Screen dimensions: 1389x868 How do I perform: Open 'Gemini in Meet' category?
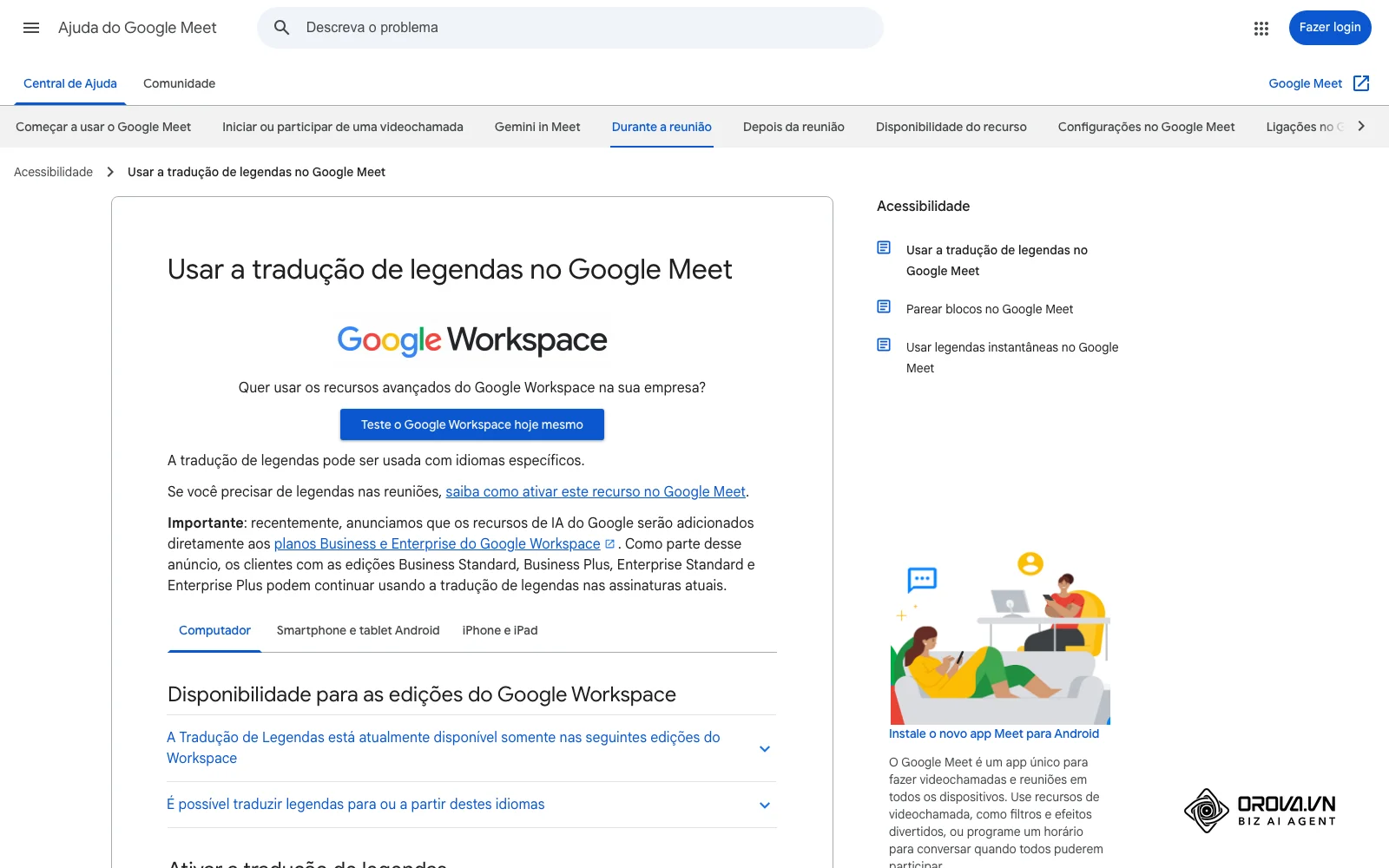click(537, 127)
